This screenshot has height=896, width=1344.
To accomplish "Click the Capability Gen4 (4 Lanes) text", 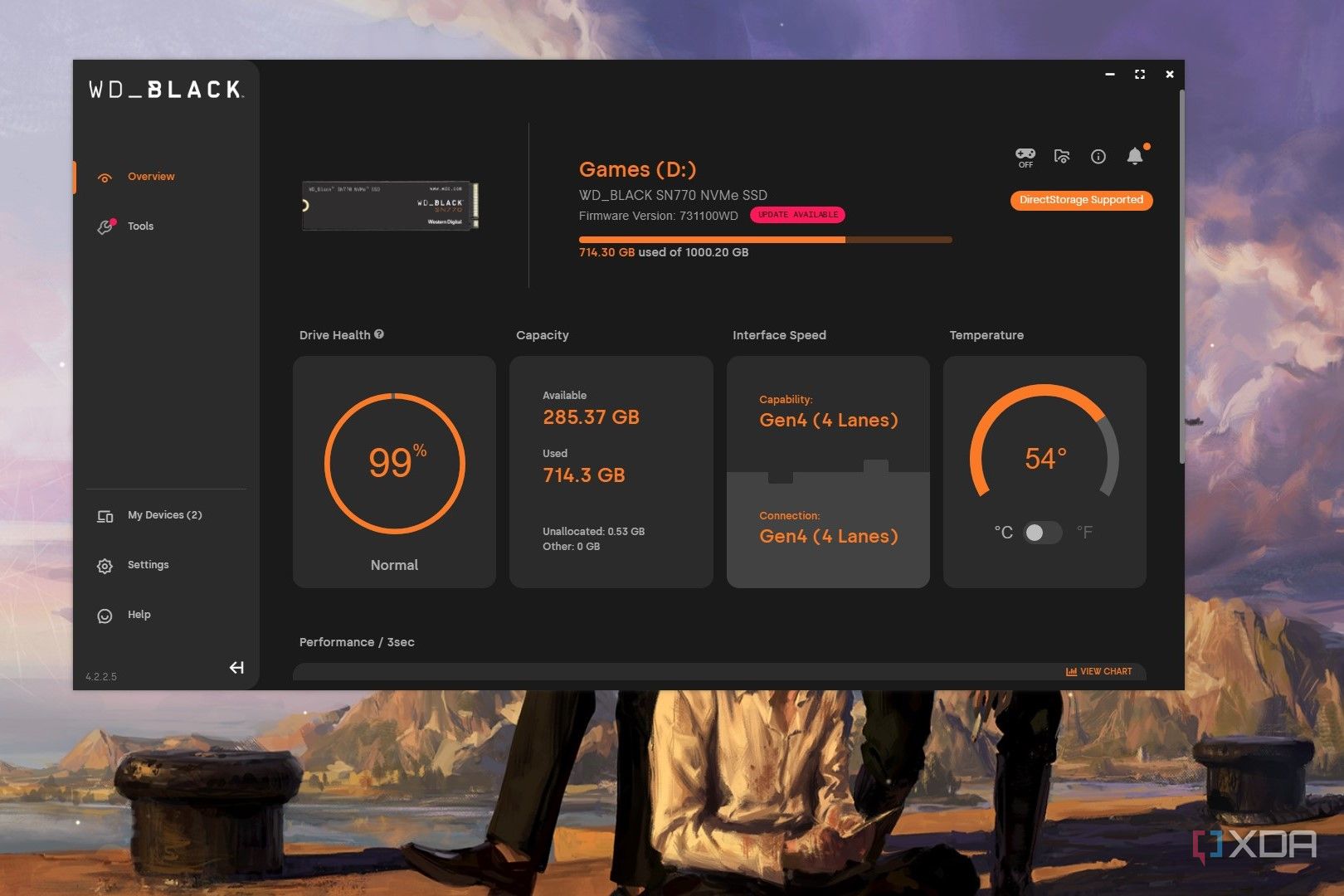I will point(829,420).
